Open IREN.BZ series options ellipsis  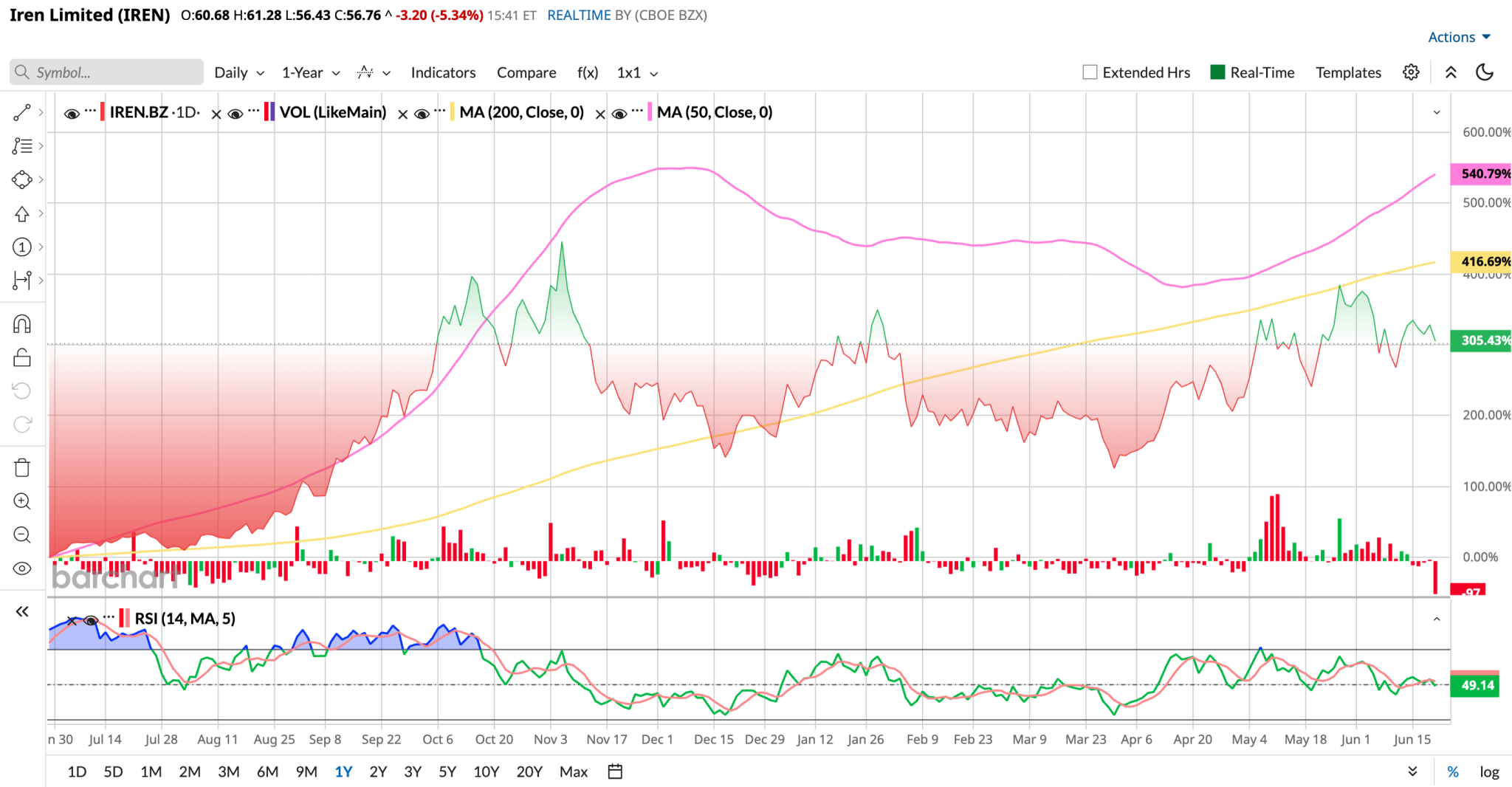[x=90, y=111]
